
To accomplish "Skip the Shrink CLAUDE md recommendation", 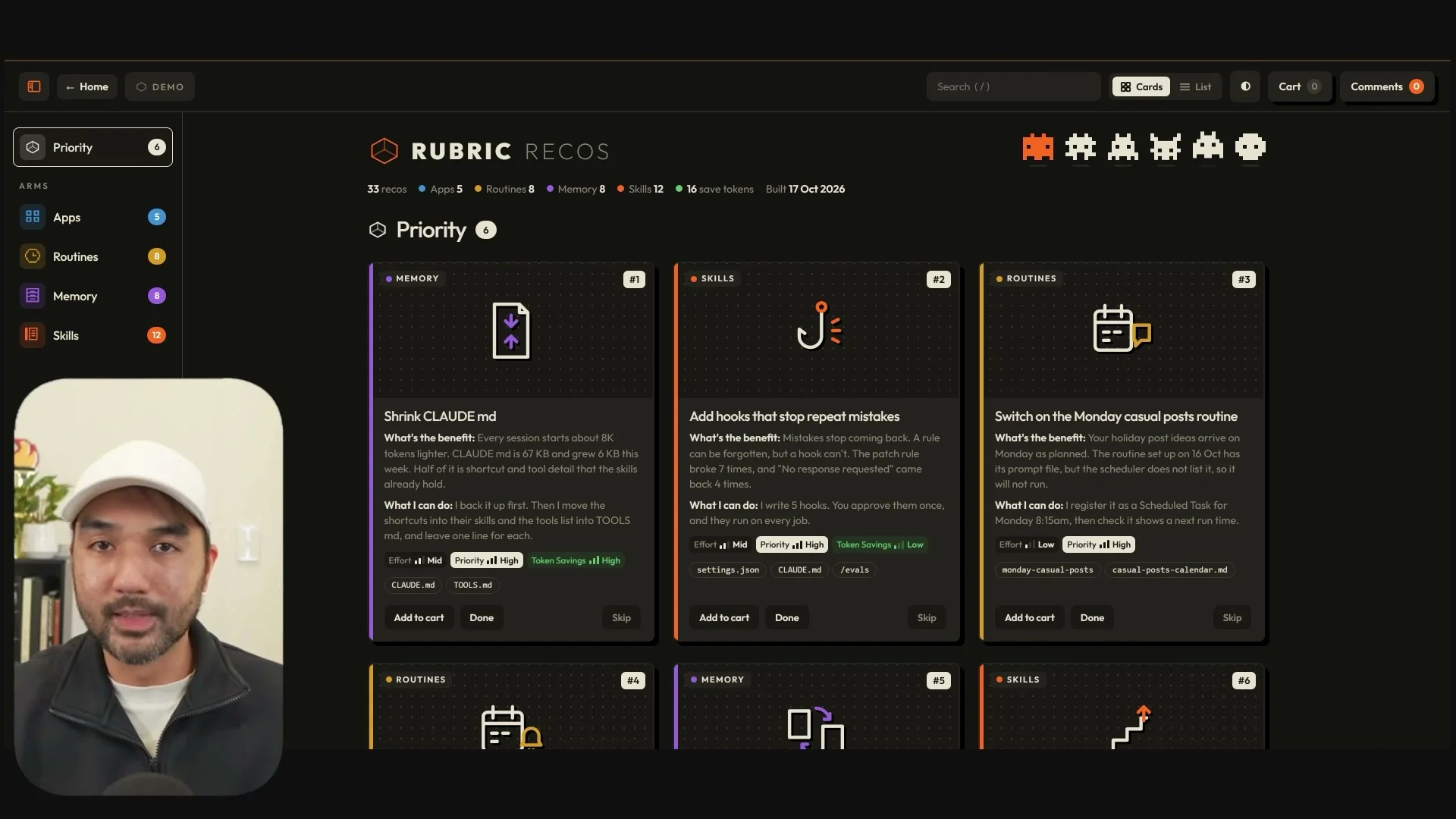I will point(621,617).
